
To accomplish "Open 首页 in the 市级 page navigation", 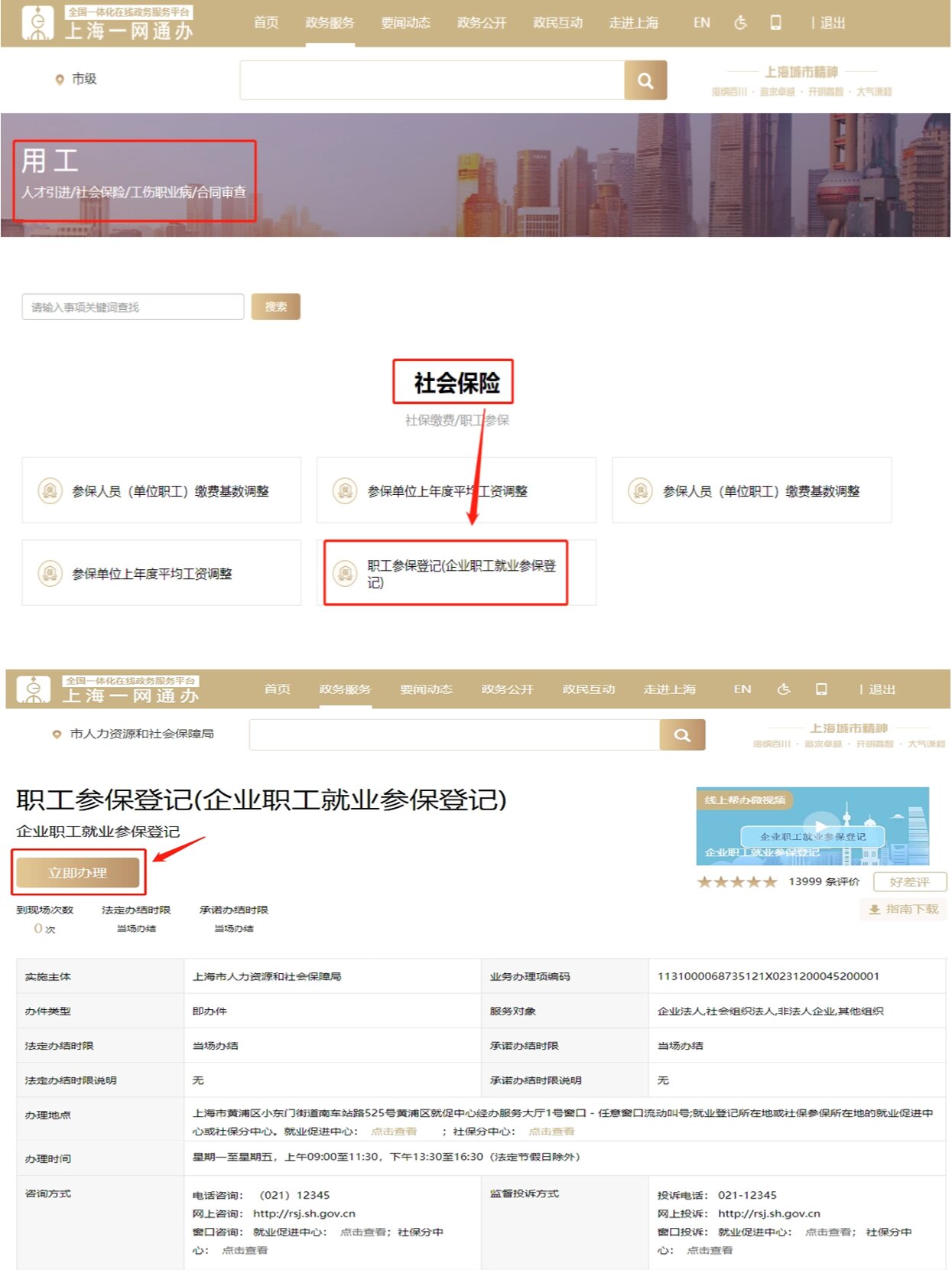I will (266, 23).
